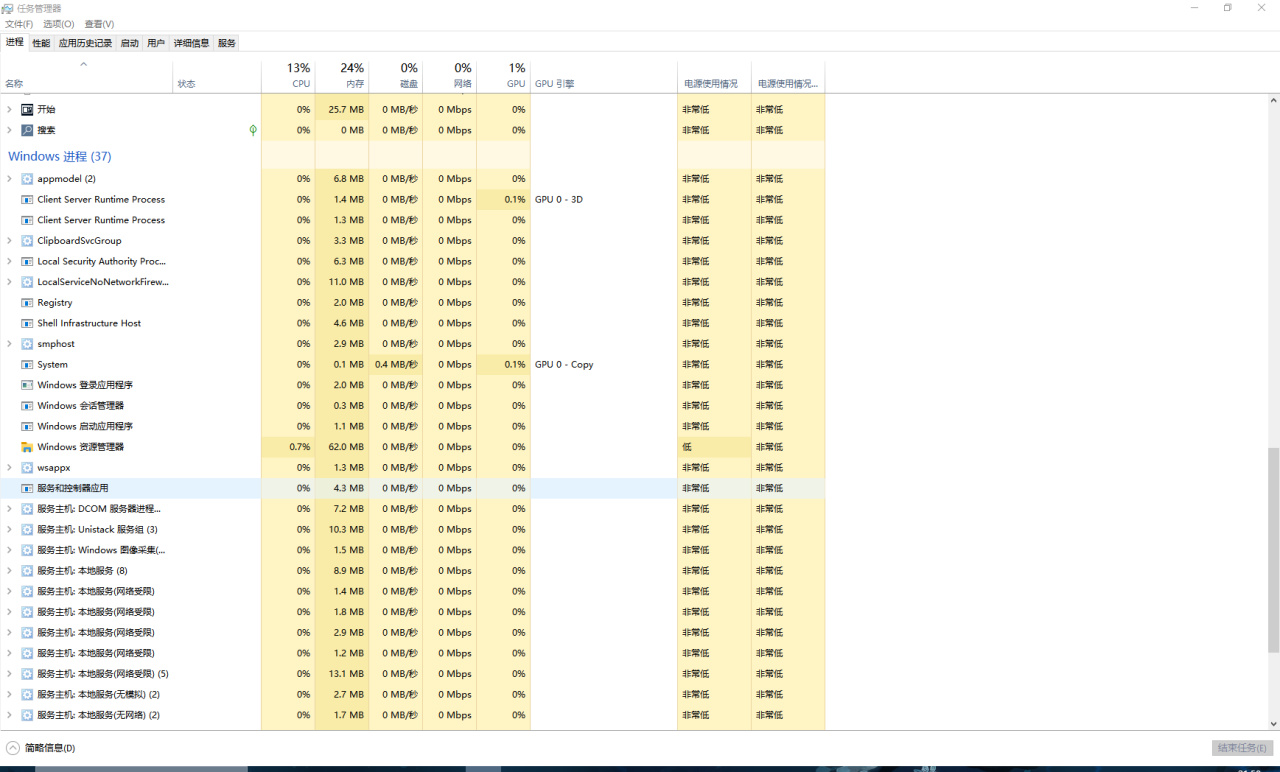1280x772 pixels.
Task: Switch to the 详细信息 tab
Action: 191,43
